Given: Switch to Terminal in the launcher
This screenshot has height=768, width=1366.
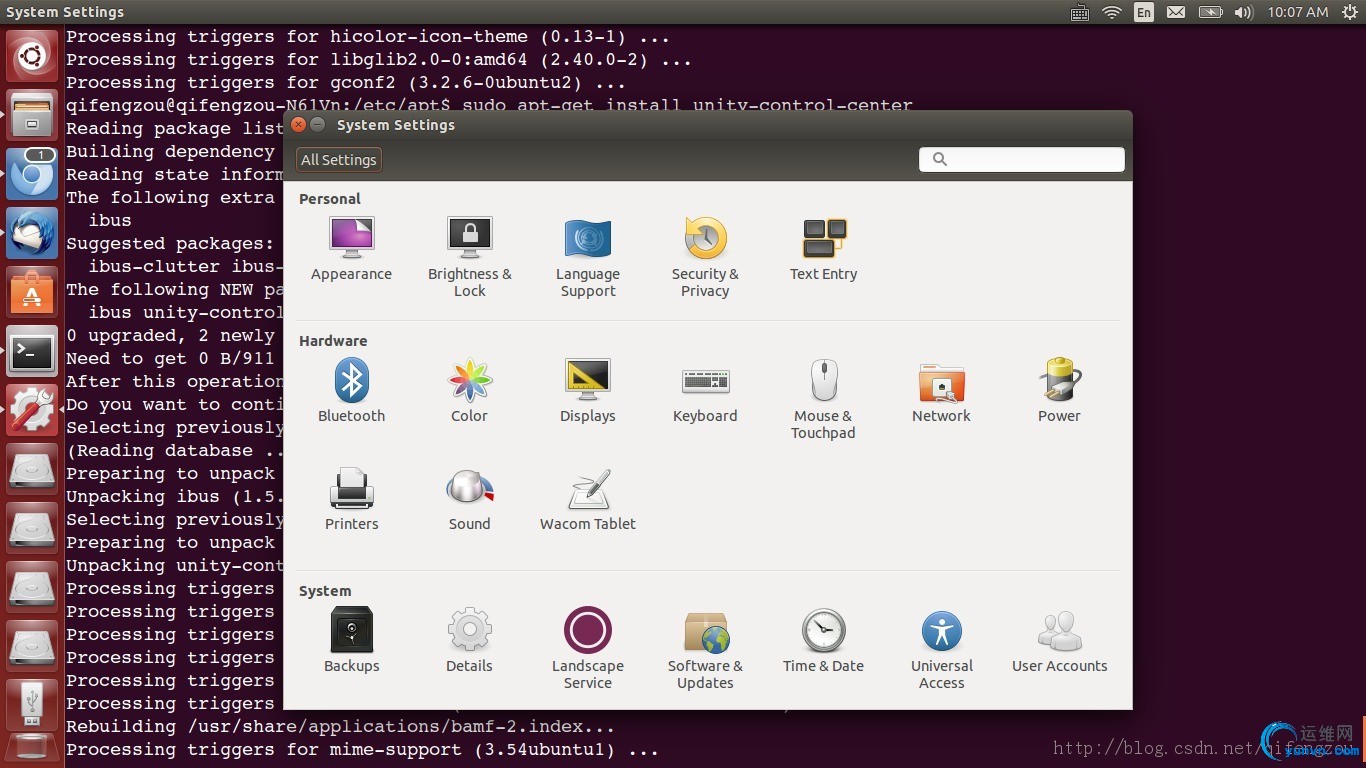Looking at the screenshot, I should pos(32,350).
